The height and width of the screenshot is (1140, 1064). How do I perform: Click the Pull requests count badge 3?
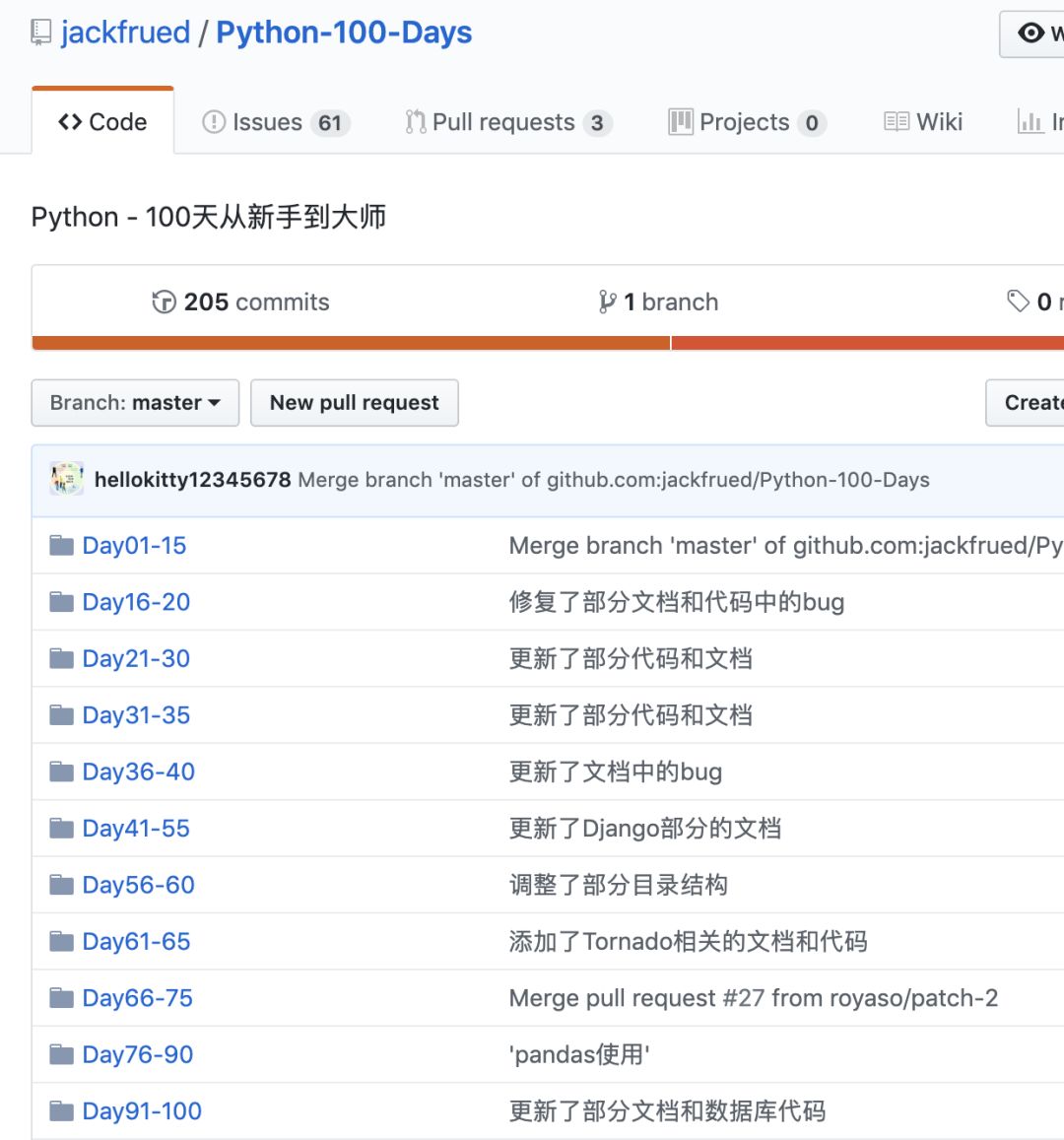click(x=597, y=123)
